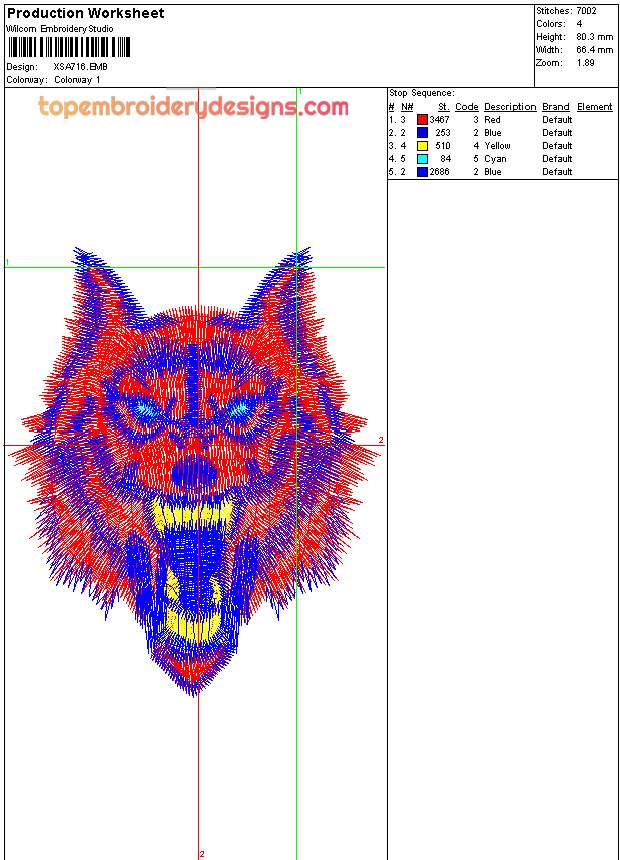Click the blue swatch next to stitch count 253

point(422,133)
